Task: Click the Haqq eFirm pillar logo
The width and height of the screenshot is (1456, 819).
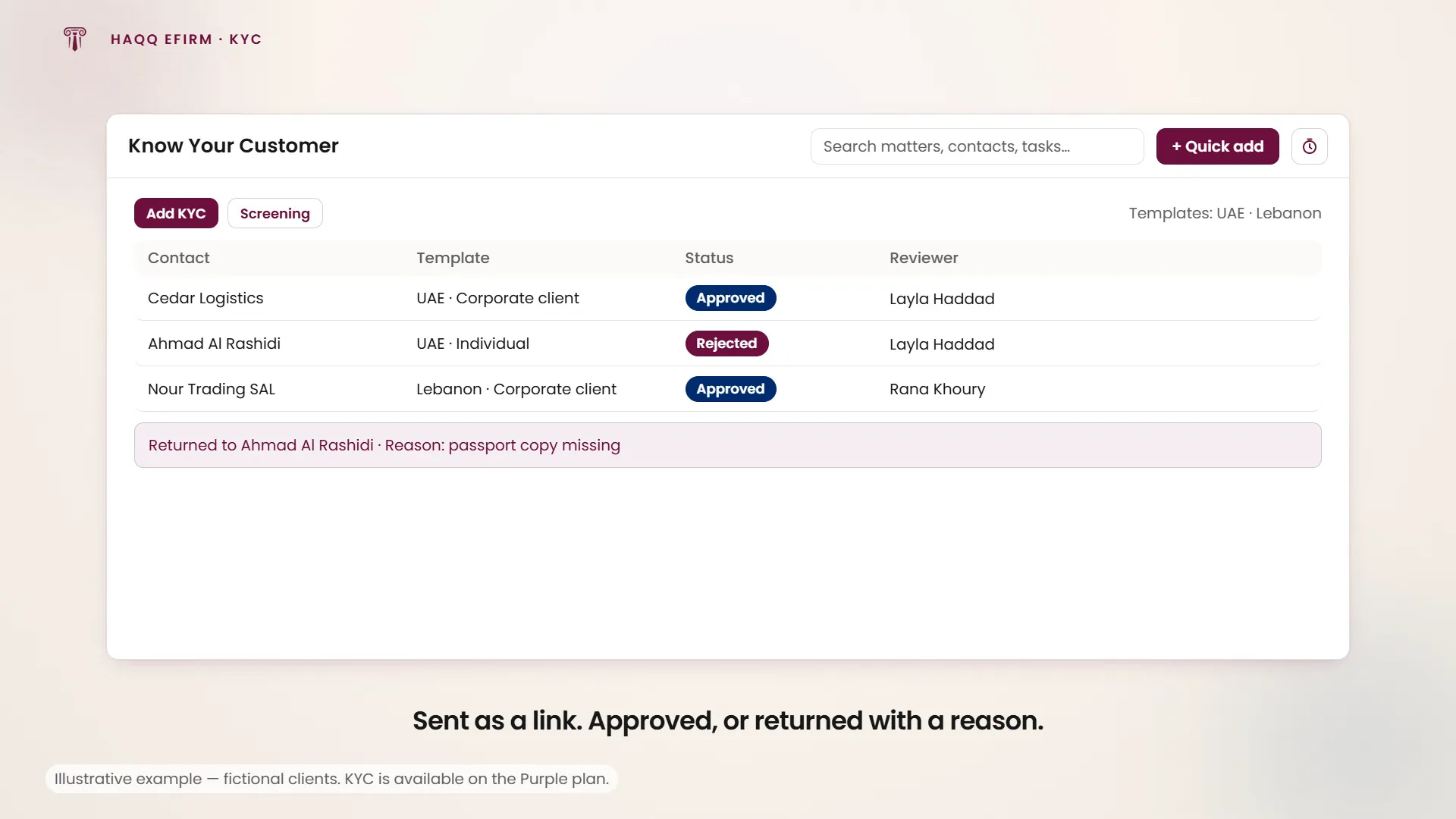Action: coord(74,39)
